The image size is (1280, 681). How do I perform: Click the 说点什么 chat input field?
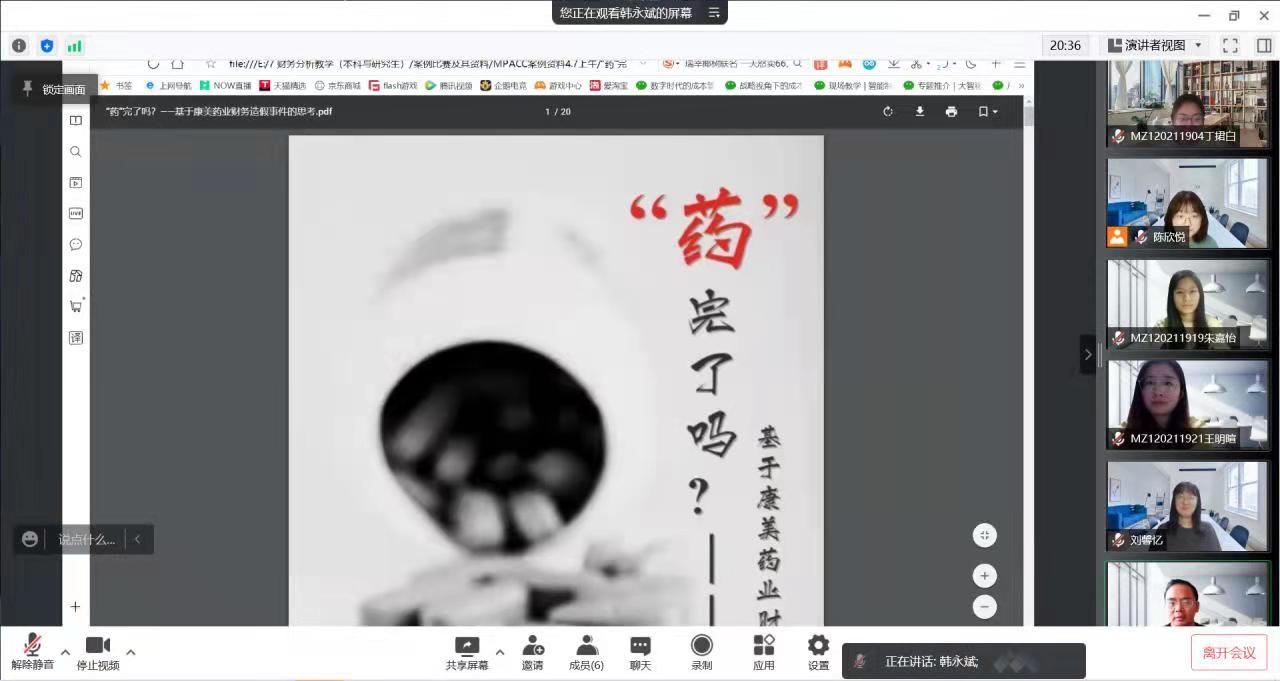(86, 540)
